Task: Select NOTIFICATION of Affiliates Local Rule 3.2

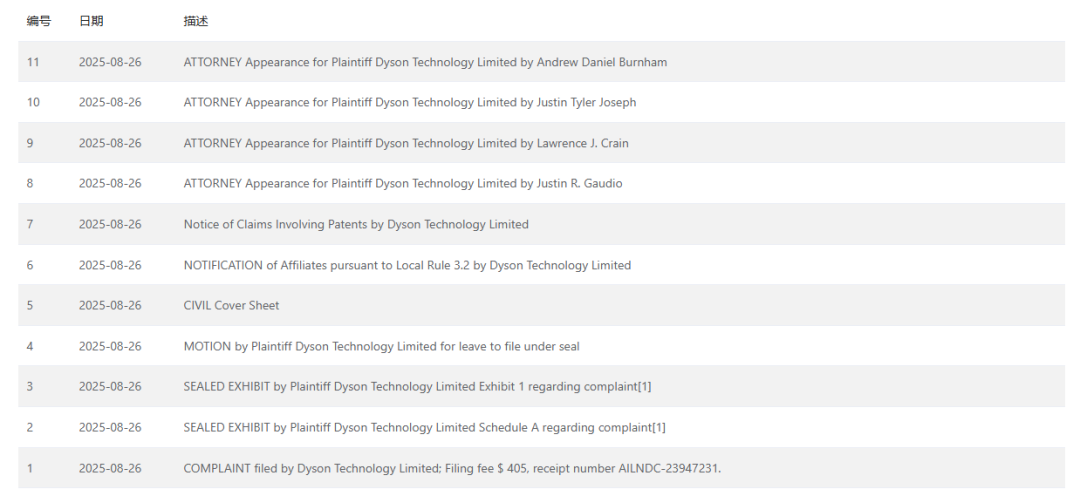Action: [407, 265]
